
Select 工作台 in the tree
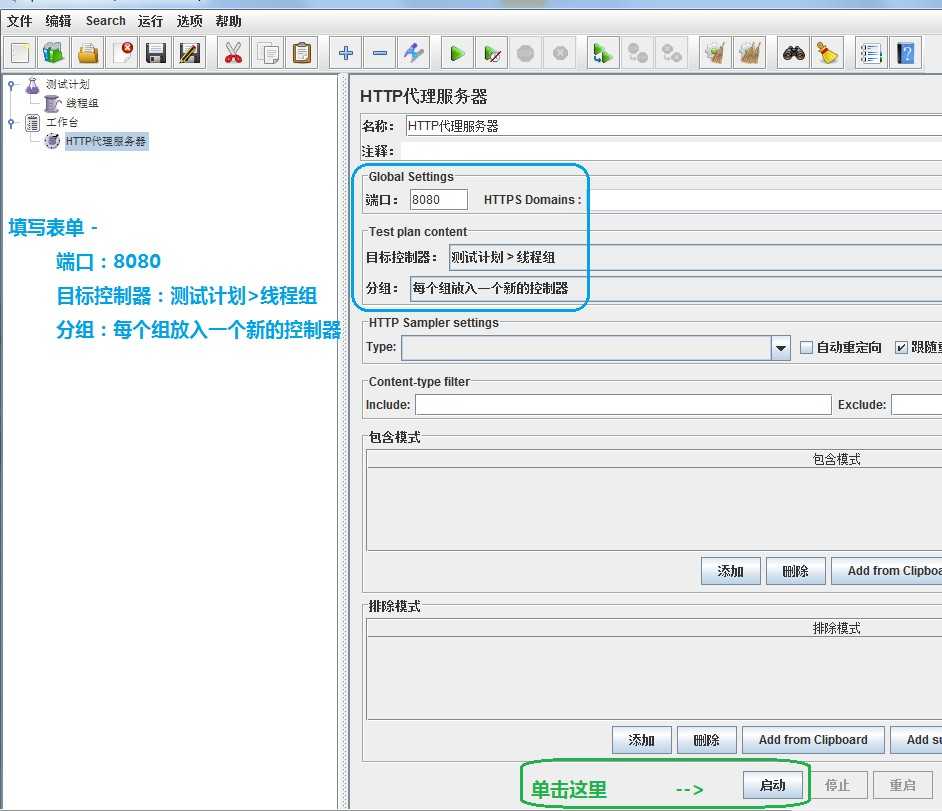click(62, 123)
